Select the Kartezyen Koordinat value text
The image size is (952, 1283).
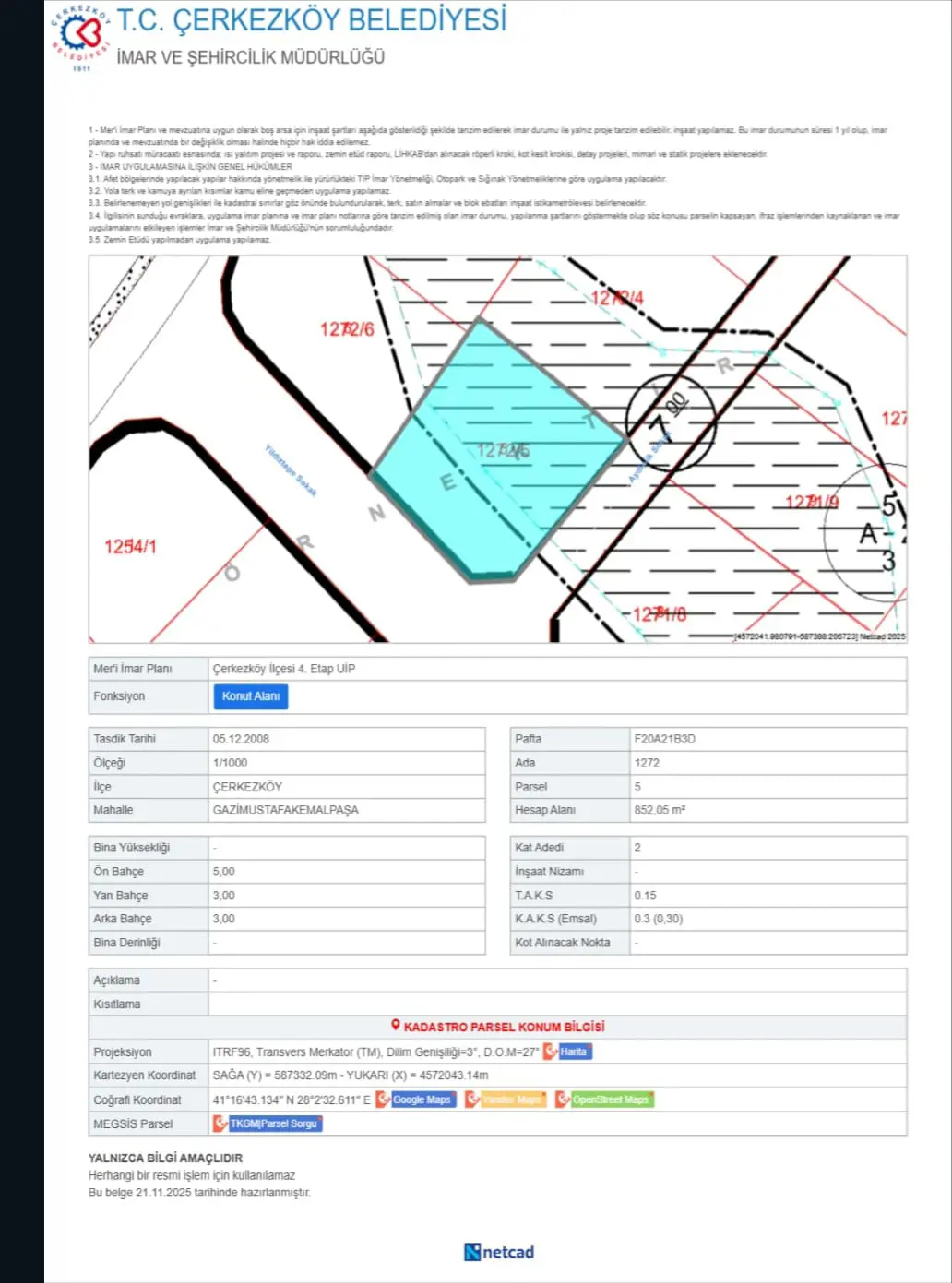351,1075
